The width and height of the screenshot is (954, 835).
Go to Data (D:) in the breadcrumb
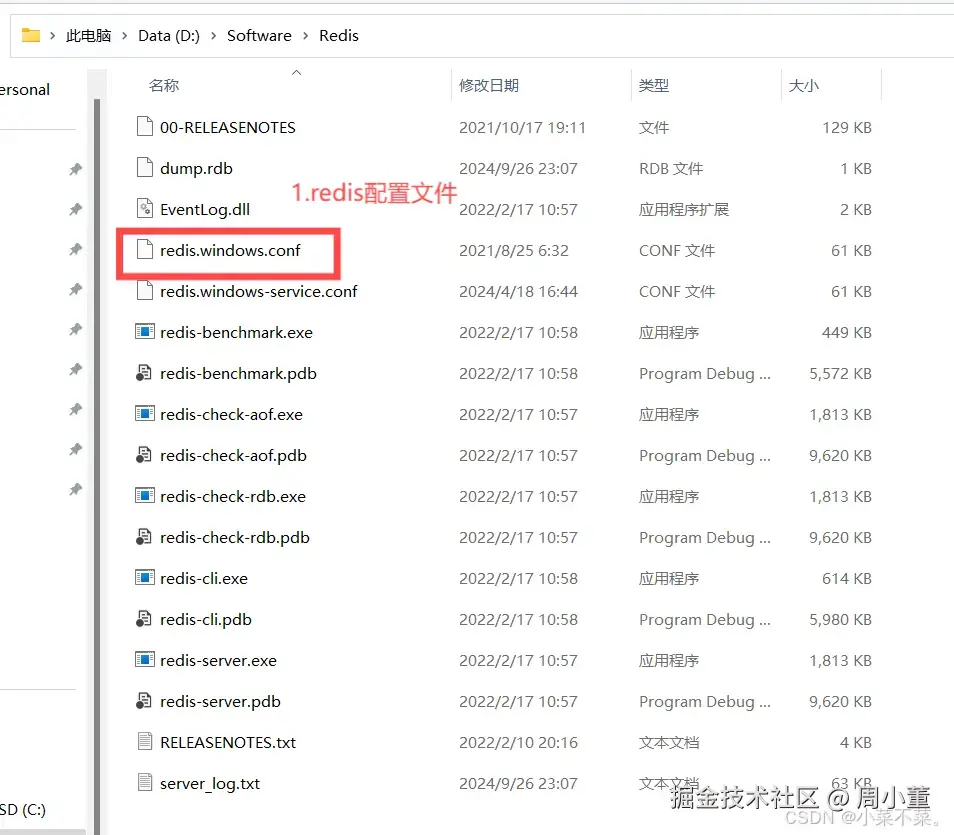coord(169,36)
